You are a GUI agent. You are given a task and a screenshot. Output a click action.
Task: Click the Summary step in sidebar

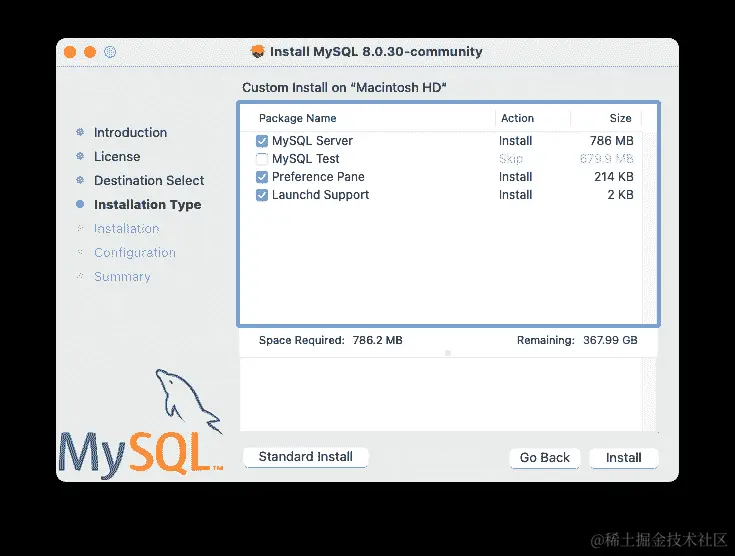click(122, 277)
